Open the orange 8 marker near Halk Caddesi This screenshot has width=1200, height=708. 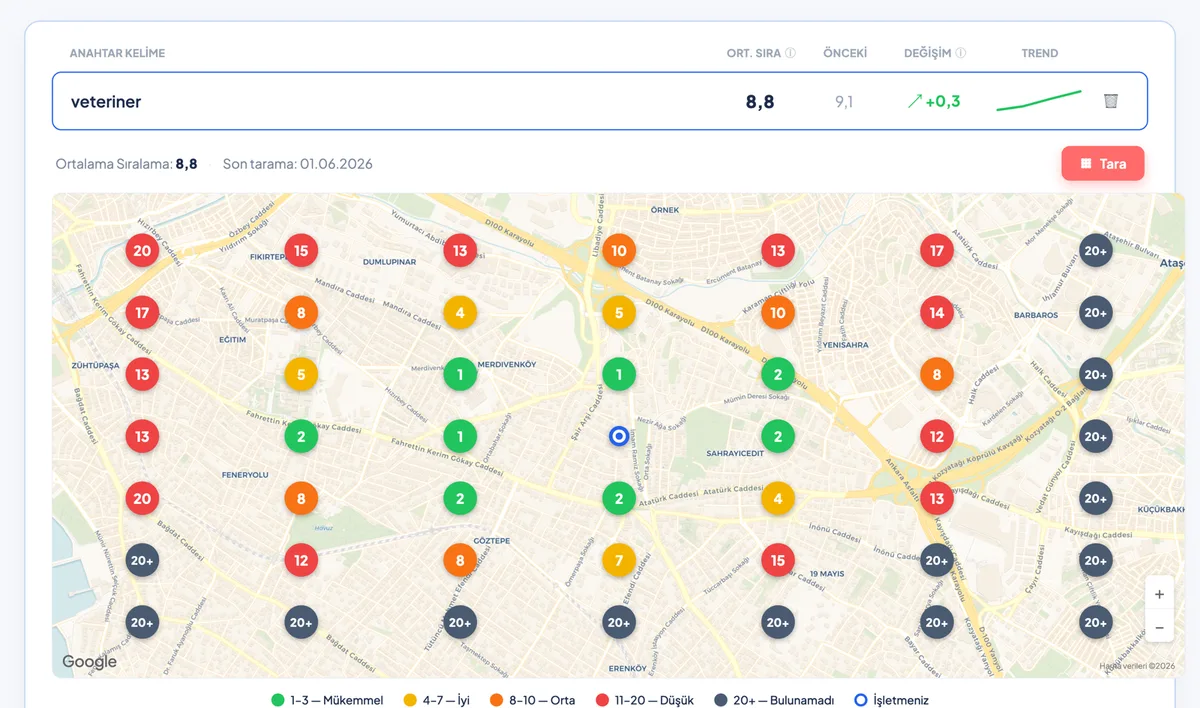click(937, 374)
